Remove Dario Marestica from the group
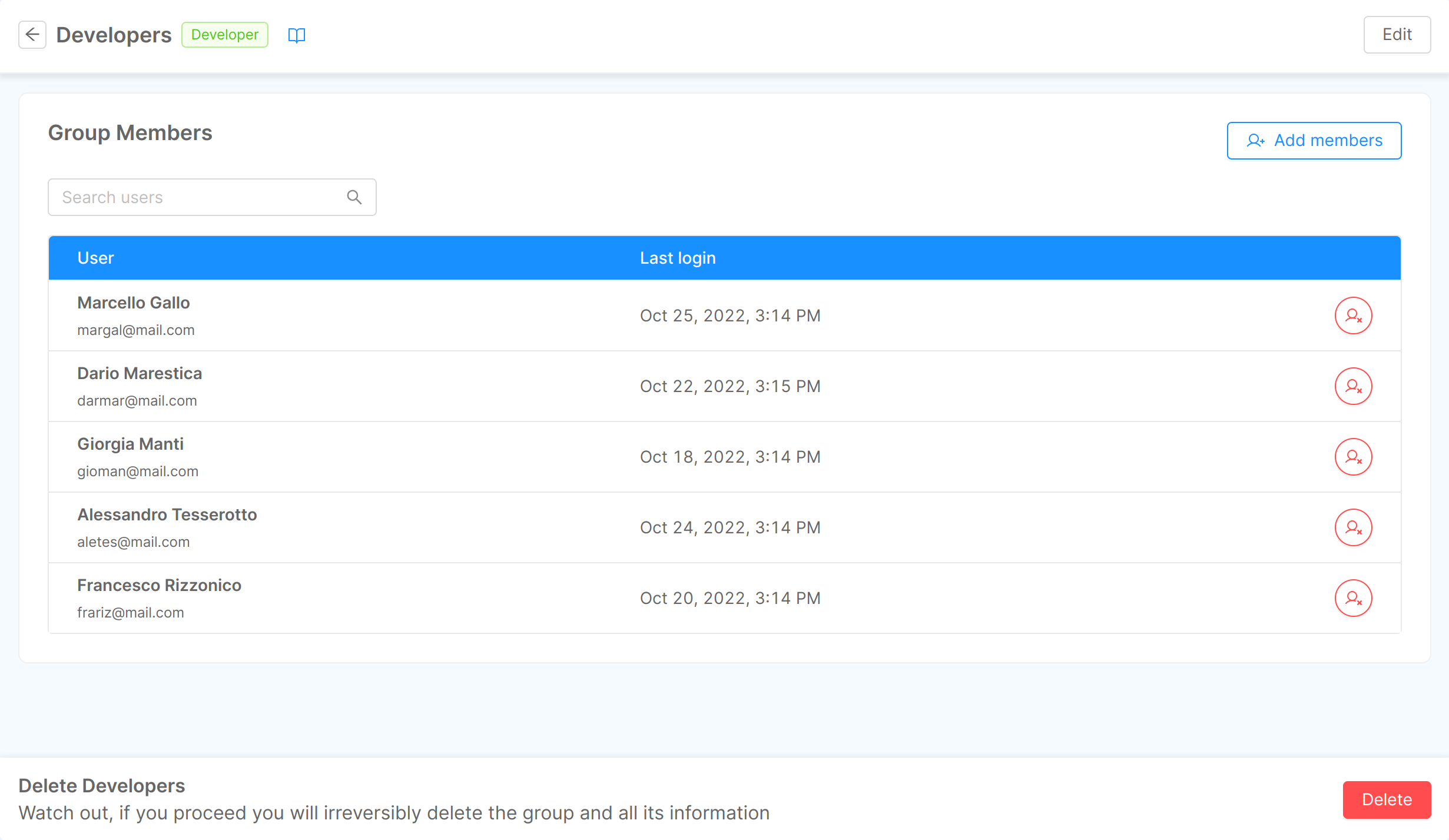Image resolution: width=1449 pixels, height=840 pixels. coord(1353,386)
